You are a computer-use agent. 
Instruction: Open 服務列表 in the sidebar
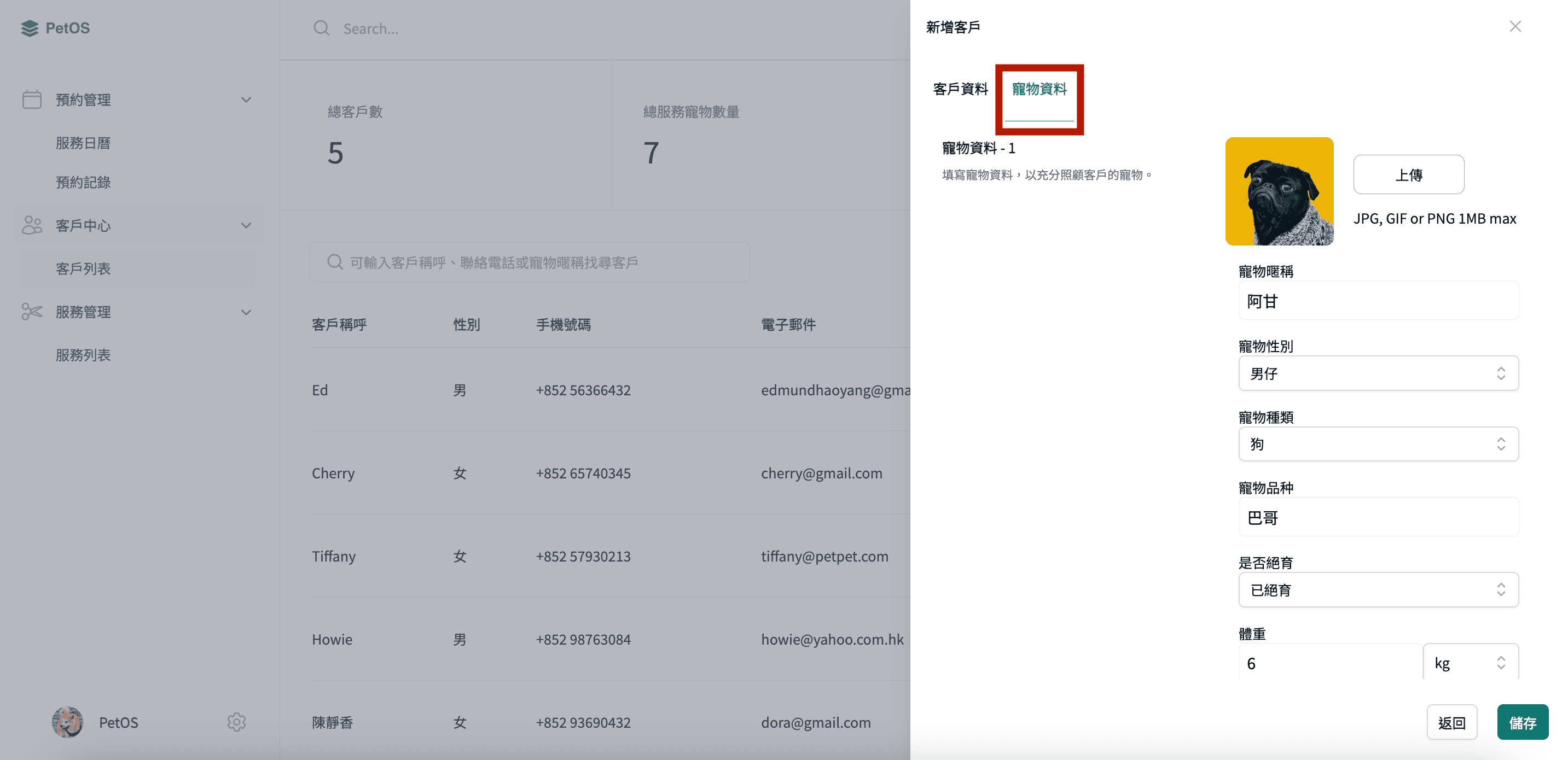pos(83,355)
